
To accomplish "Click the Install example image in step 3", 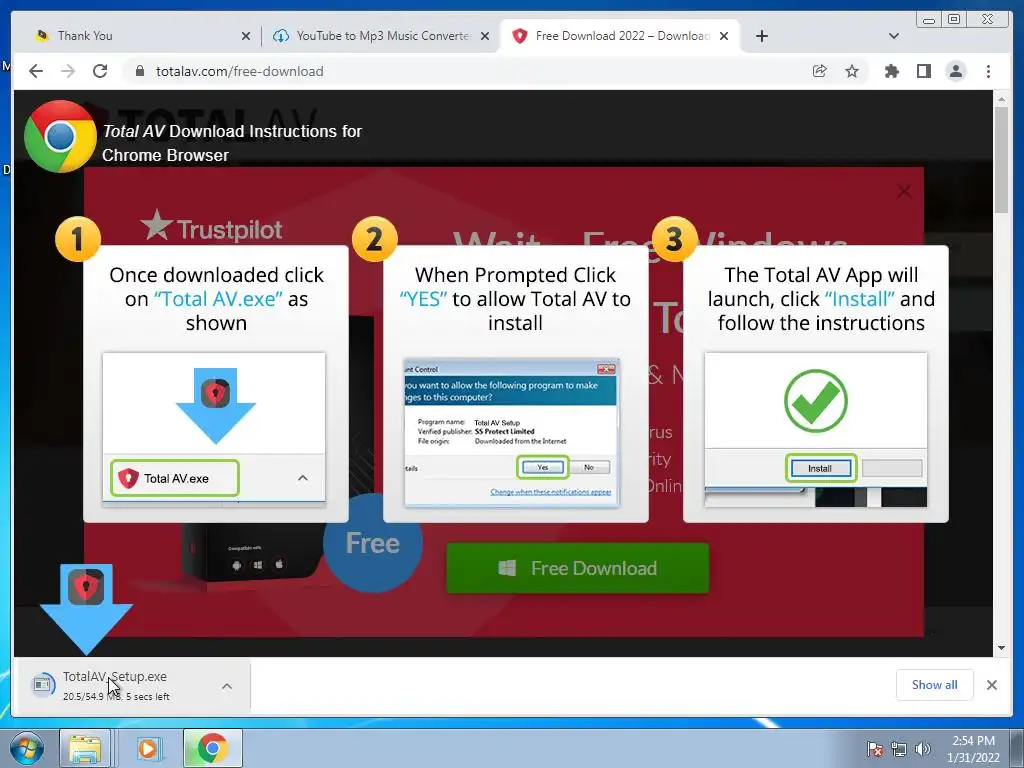I will tap(816, 430).
